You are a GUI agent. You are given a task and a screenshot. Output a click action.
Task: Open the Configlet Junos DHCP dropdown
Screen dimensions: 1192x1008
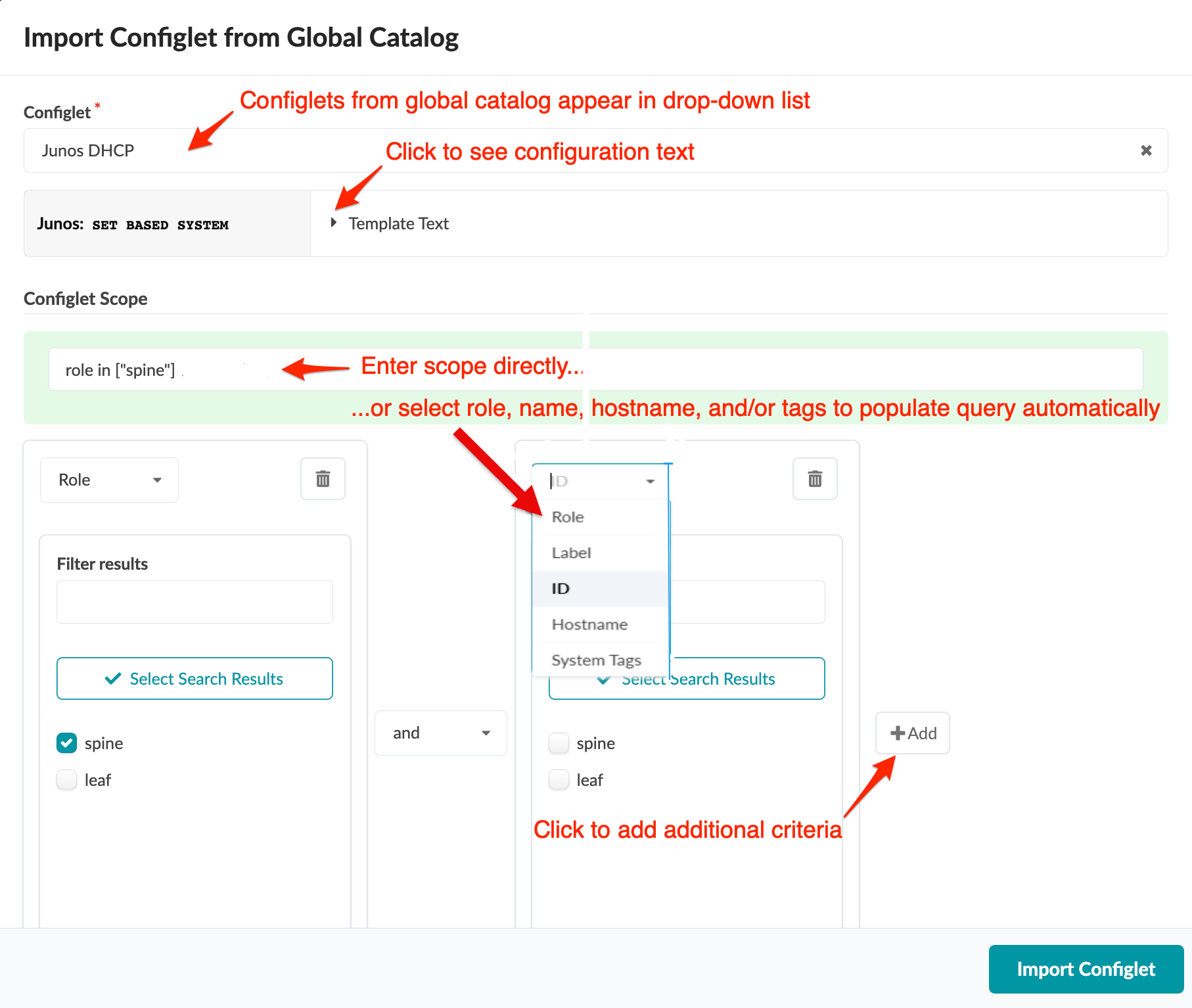(595, 150)
